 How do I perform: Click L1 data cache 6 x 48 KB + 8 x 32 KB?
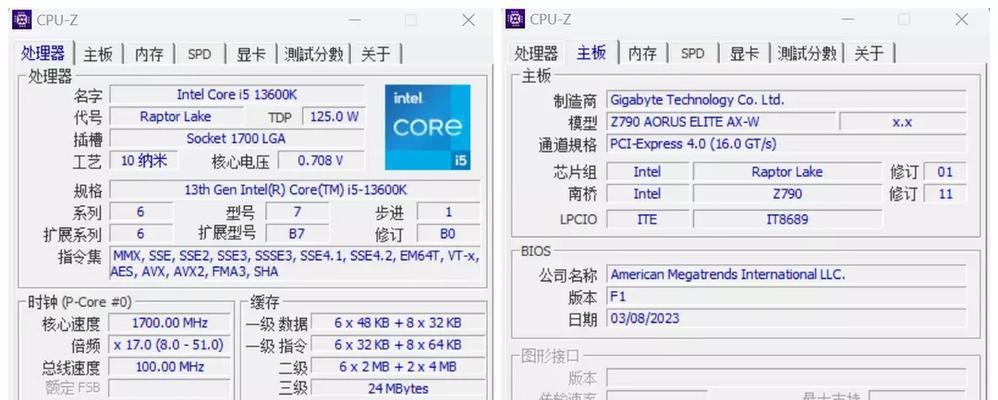click(x=398, y=323)
